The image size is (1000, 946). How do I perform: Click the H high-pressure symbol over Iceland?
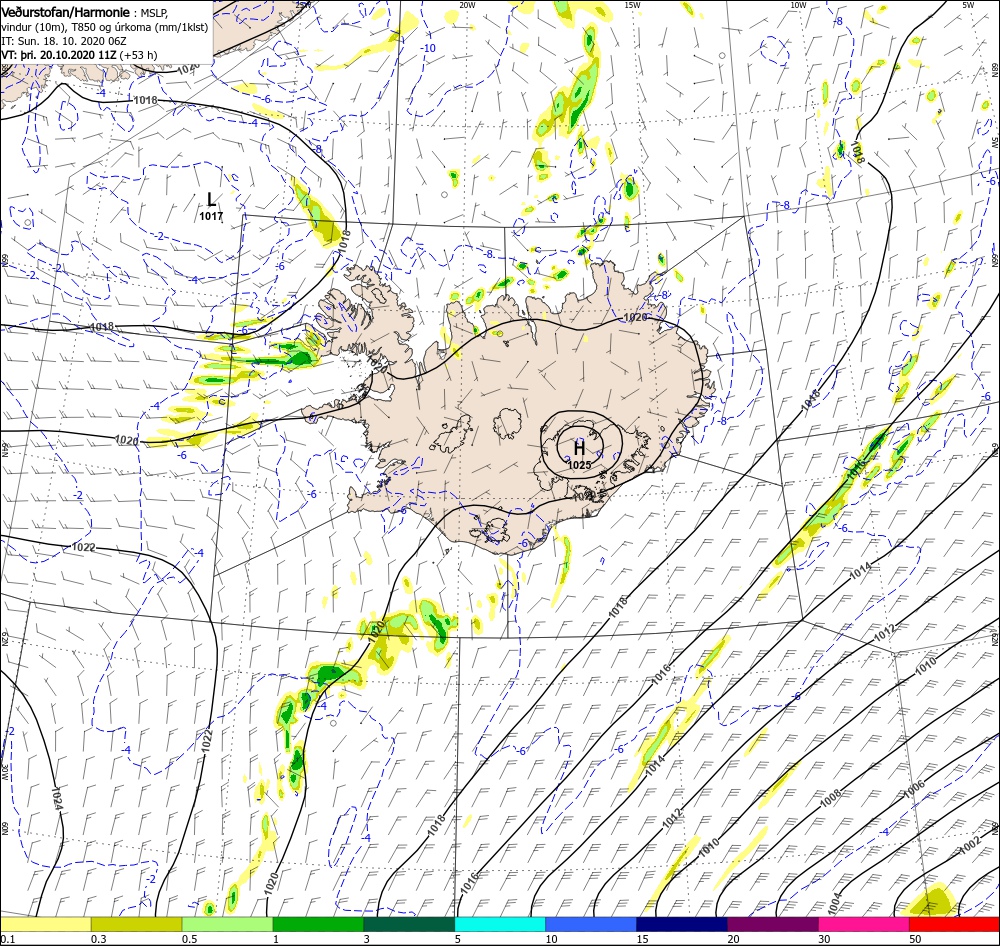tap(579, 448)
